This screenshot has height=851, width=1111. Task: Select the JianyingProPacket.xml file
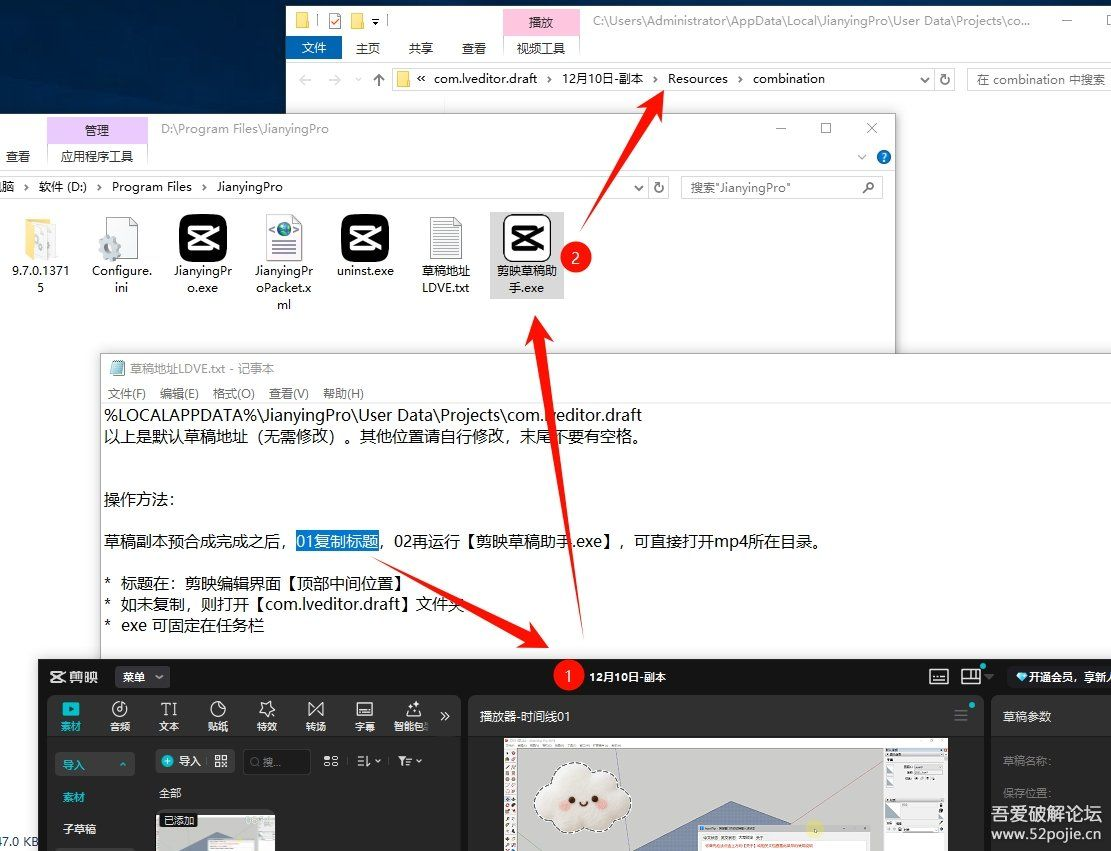[283, 264]
